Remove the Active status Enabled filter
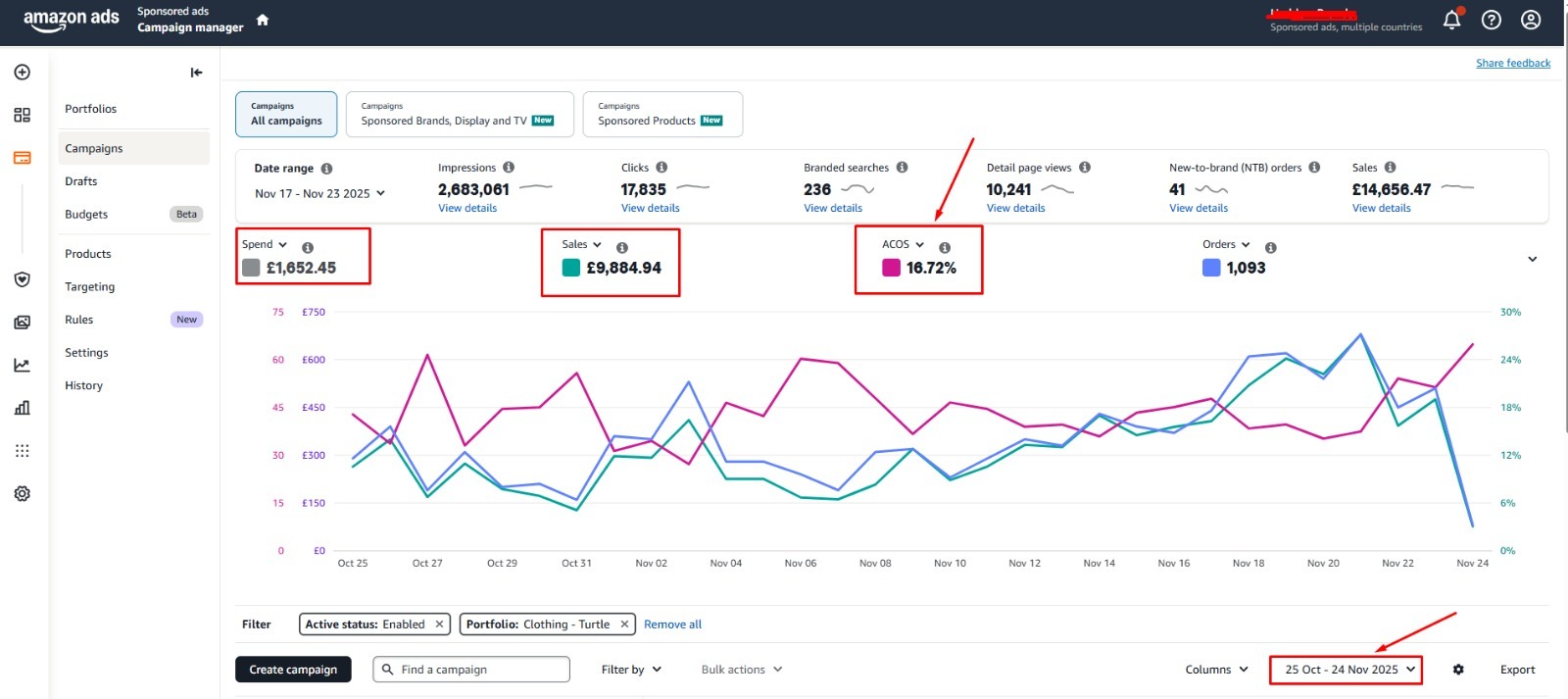Screen dimensions: 1568x699 point(439,624)
